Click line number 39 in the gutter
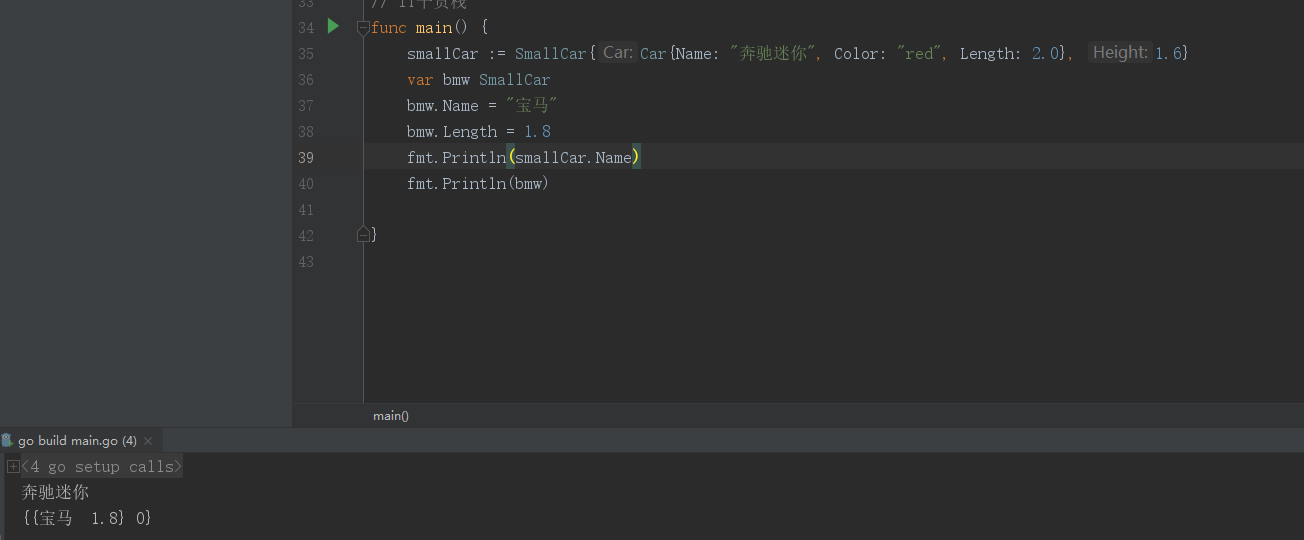Viewport: 1304px width, 540px height. [306, 158]
